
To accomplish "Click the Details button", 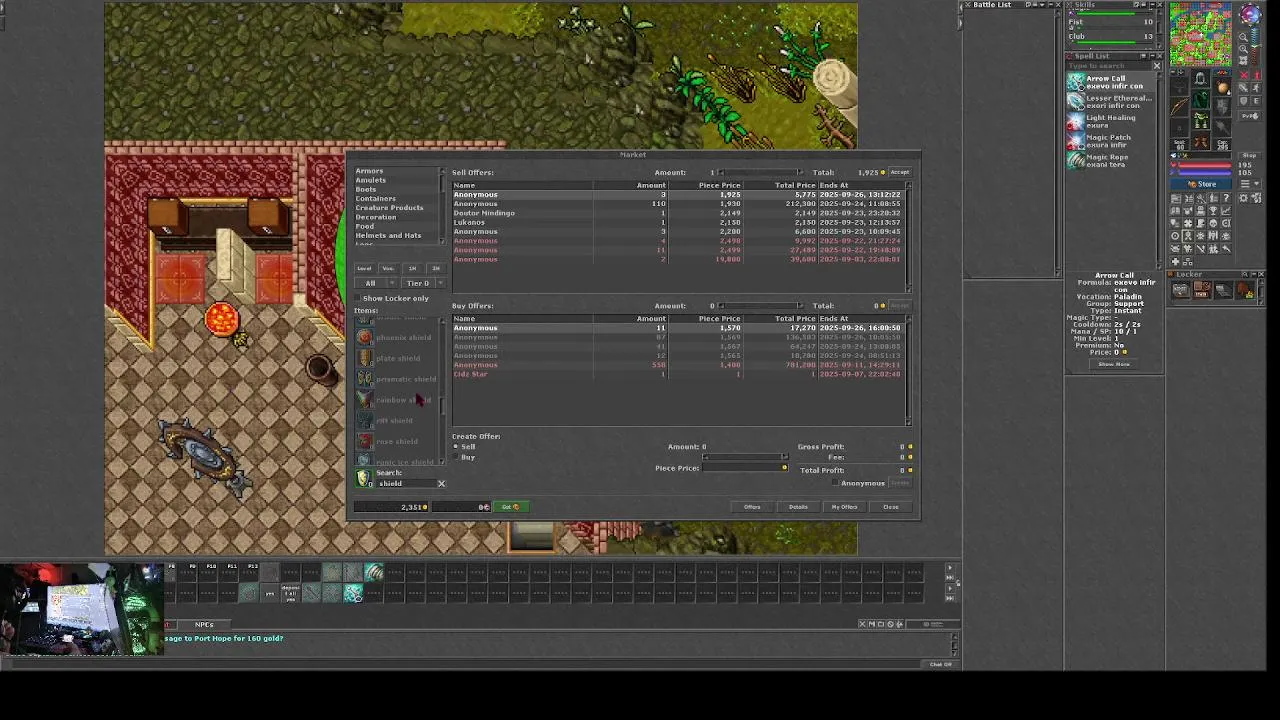I will pos(798,507).
